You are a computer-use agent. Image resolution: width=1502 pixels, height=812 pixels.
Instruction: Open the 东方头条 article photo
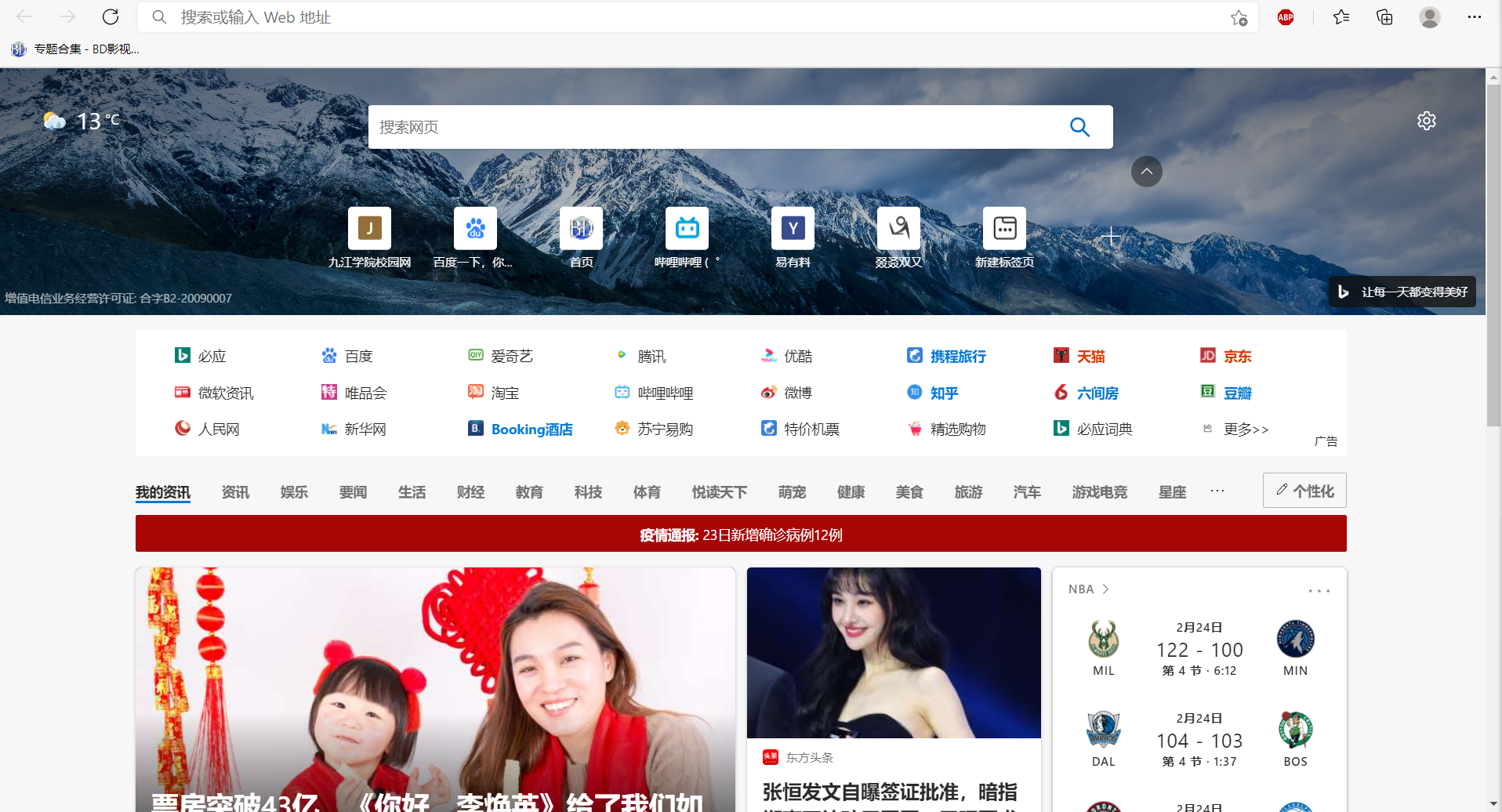[x=894, y=652]
